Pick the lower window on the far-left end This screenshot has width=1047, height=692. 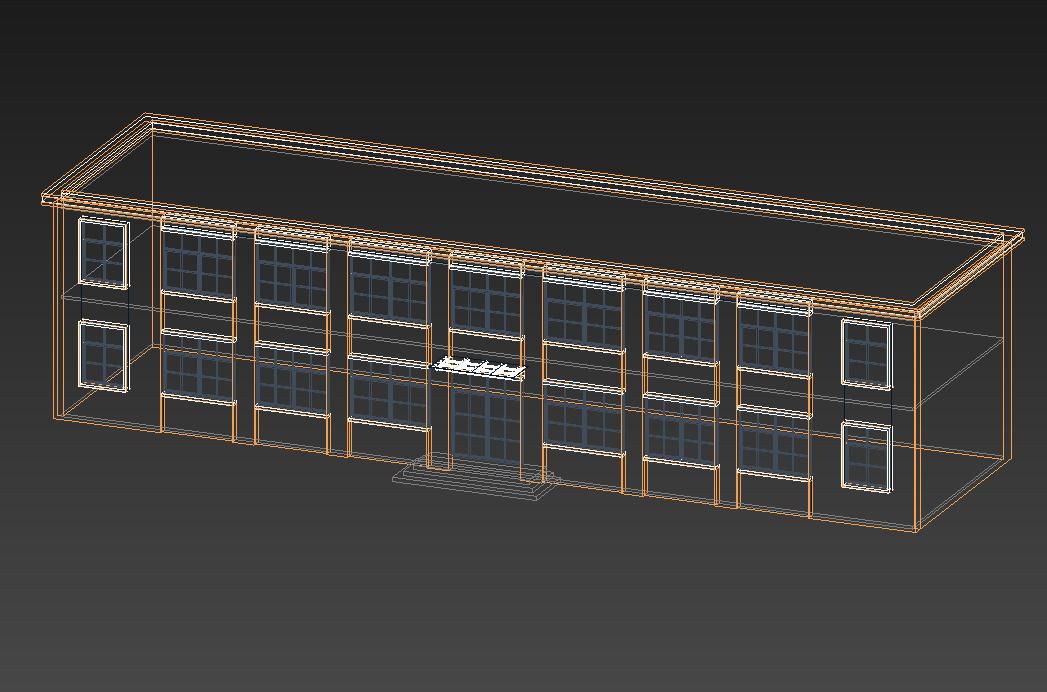point(102,355)
